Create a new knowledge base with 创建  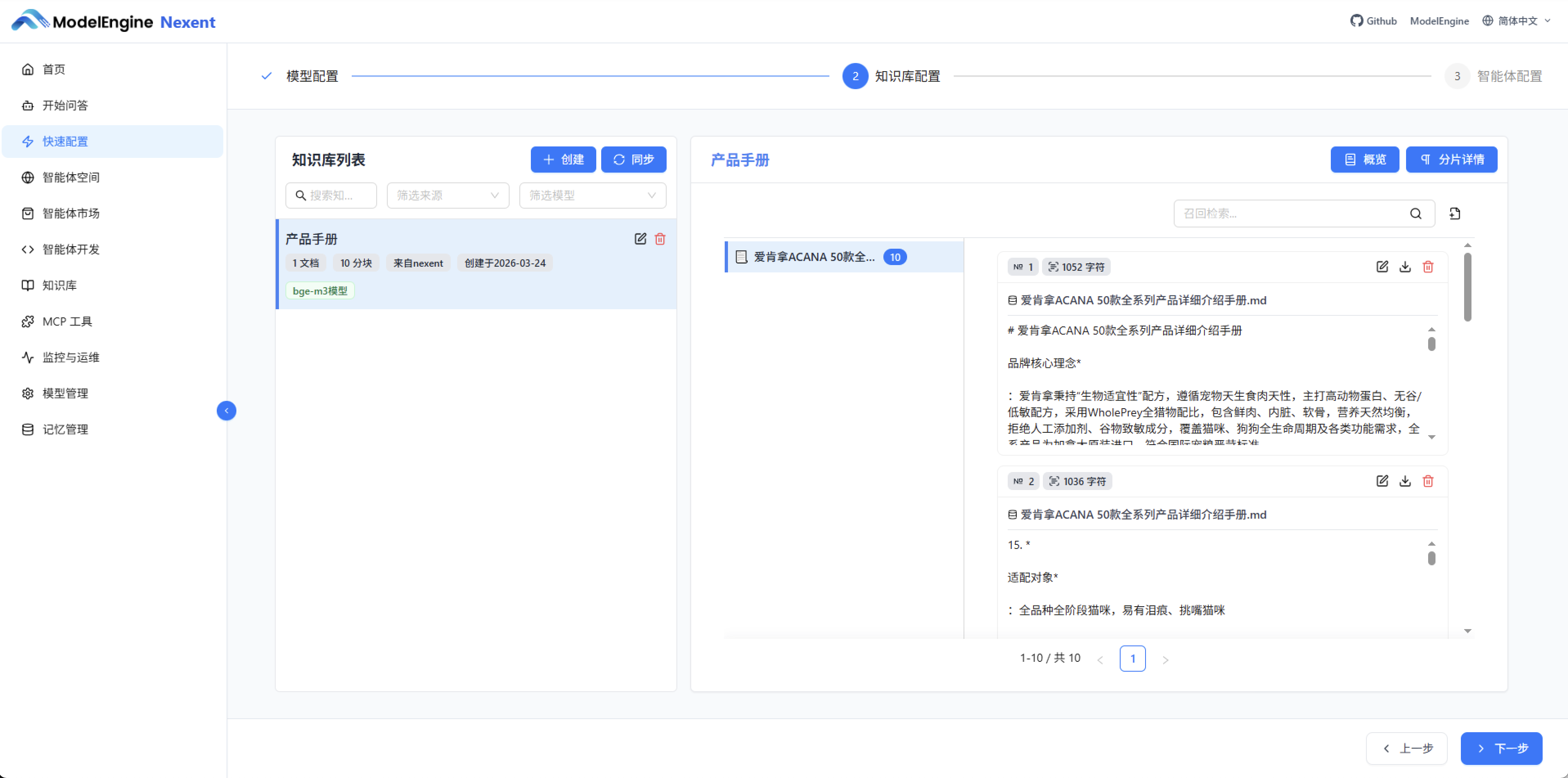[x=562, y=159]
